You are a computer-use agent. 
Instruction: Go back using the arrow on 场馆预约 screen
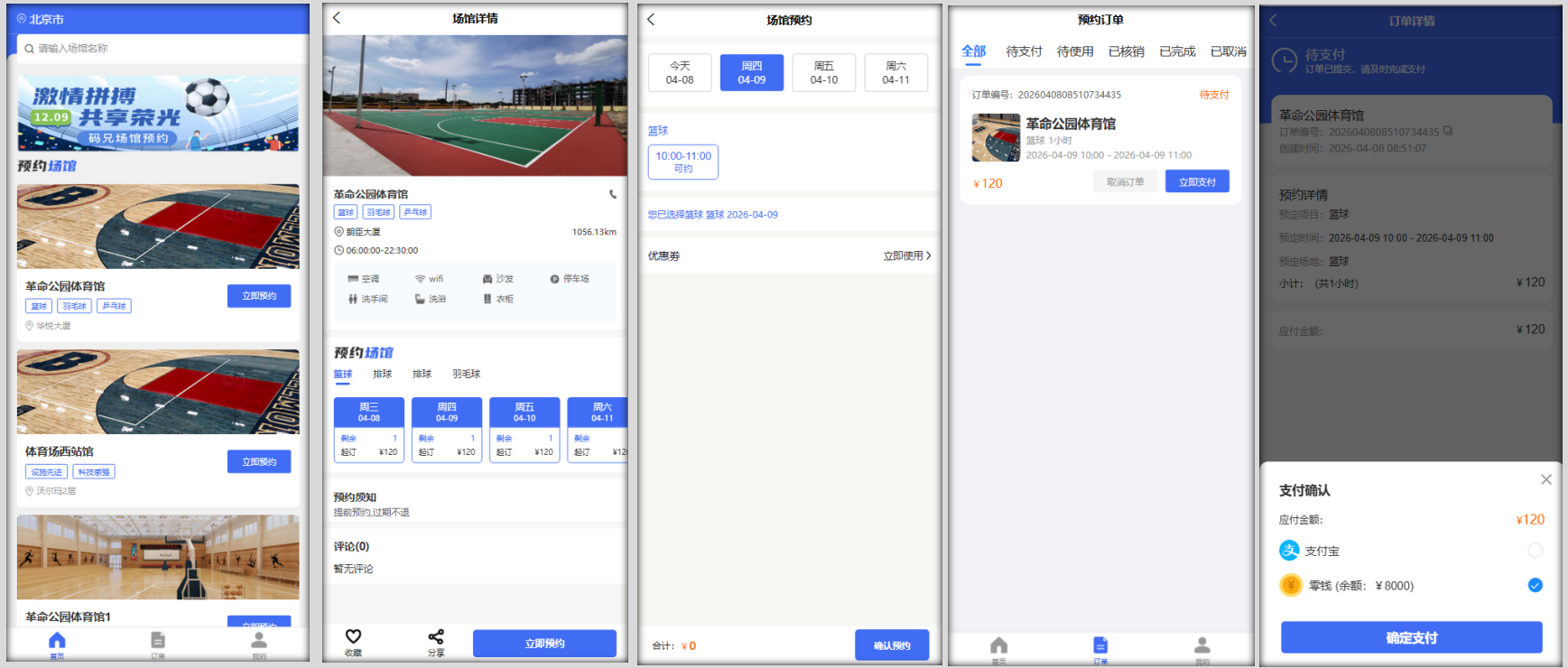point(651,19)
